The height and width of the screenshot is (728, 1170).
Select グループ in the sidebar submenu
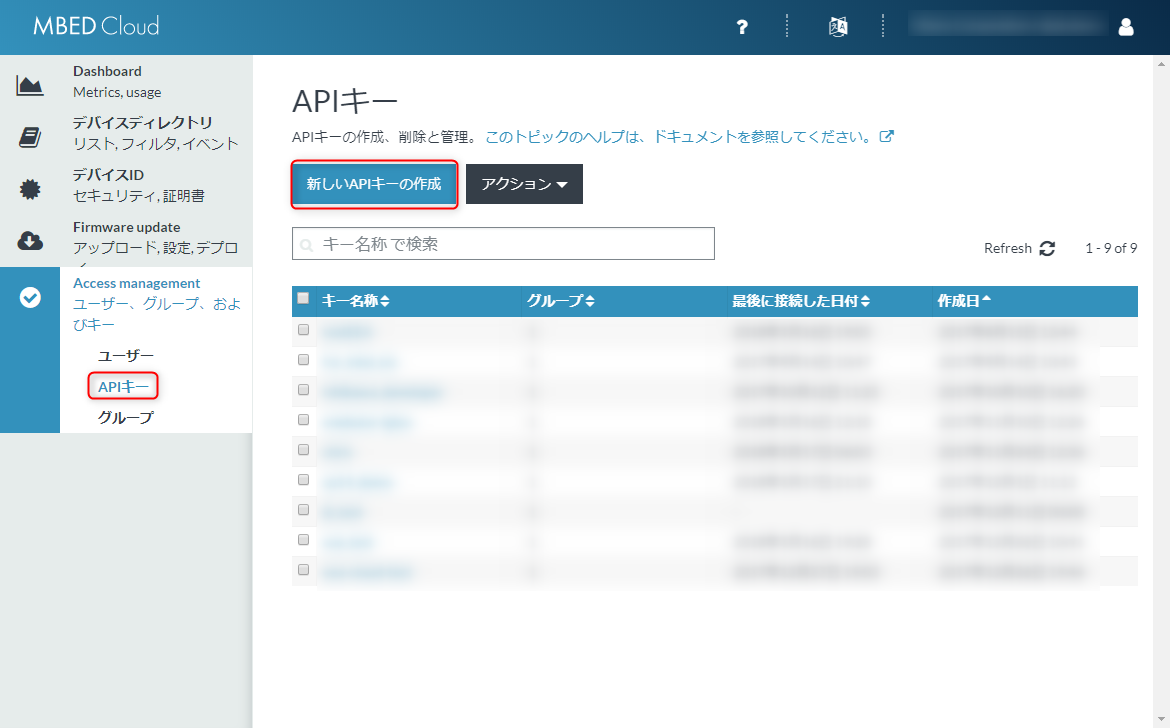(126, 417)
